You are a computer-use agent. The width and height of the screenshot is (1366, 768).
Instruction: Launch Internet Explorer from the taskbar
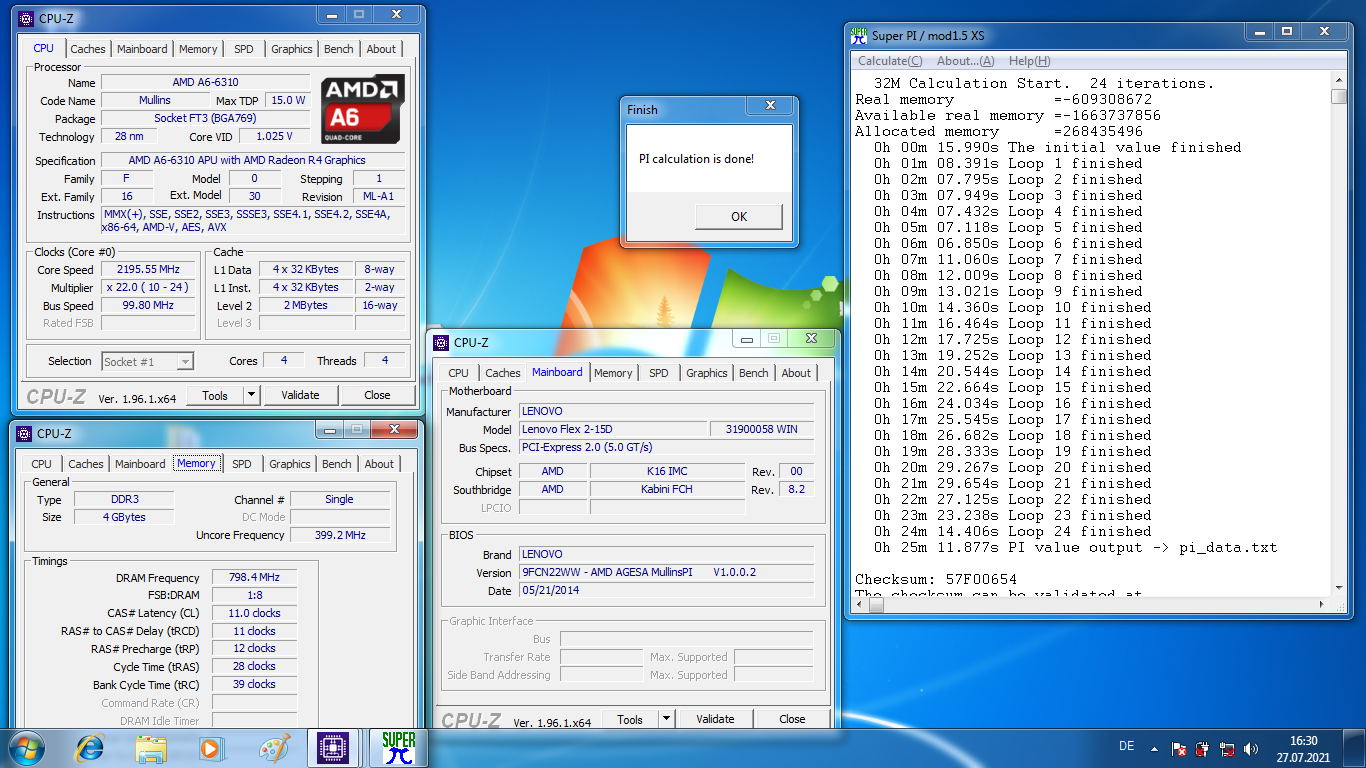coord(91,747)
